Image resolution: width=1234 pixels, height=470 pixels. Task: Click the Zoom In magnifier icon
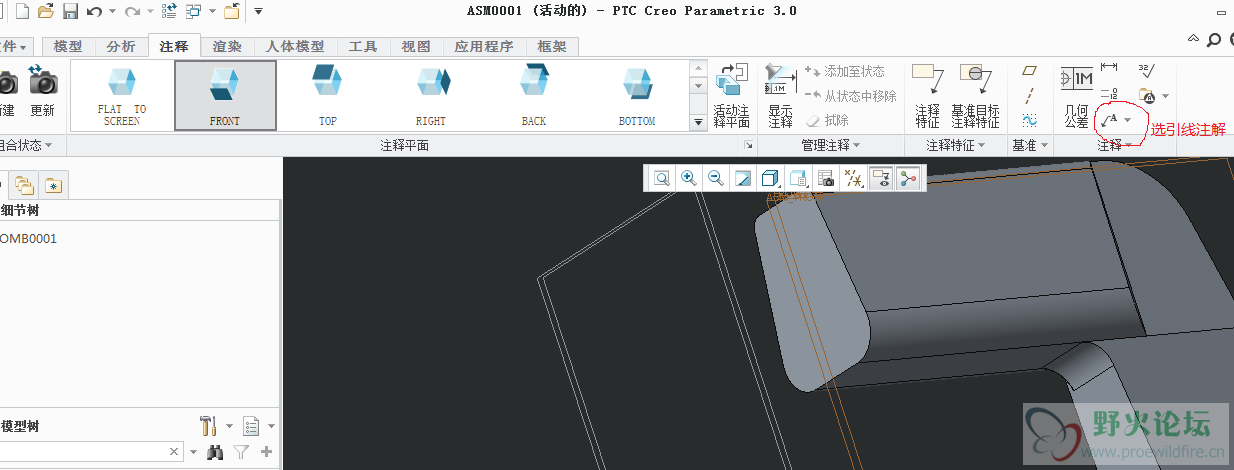click(x=689, y=178)
